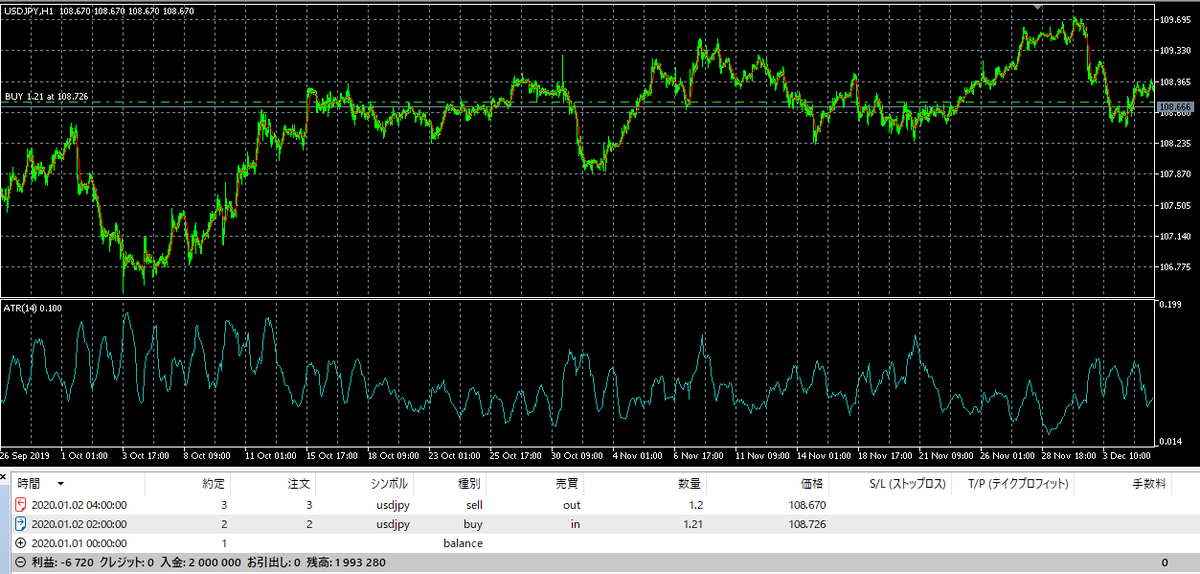Click the 106.775 price scale label
Viewport: 1200px width, 574px height.
coord(1174,267)
